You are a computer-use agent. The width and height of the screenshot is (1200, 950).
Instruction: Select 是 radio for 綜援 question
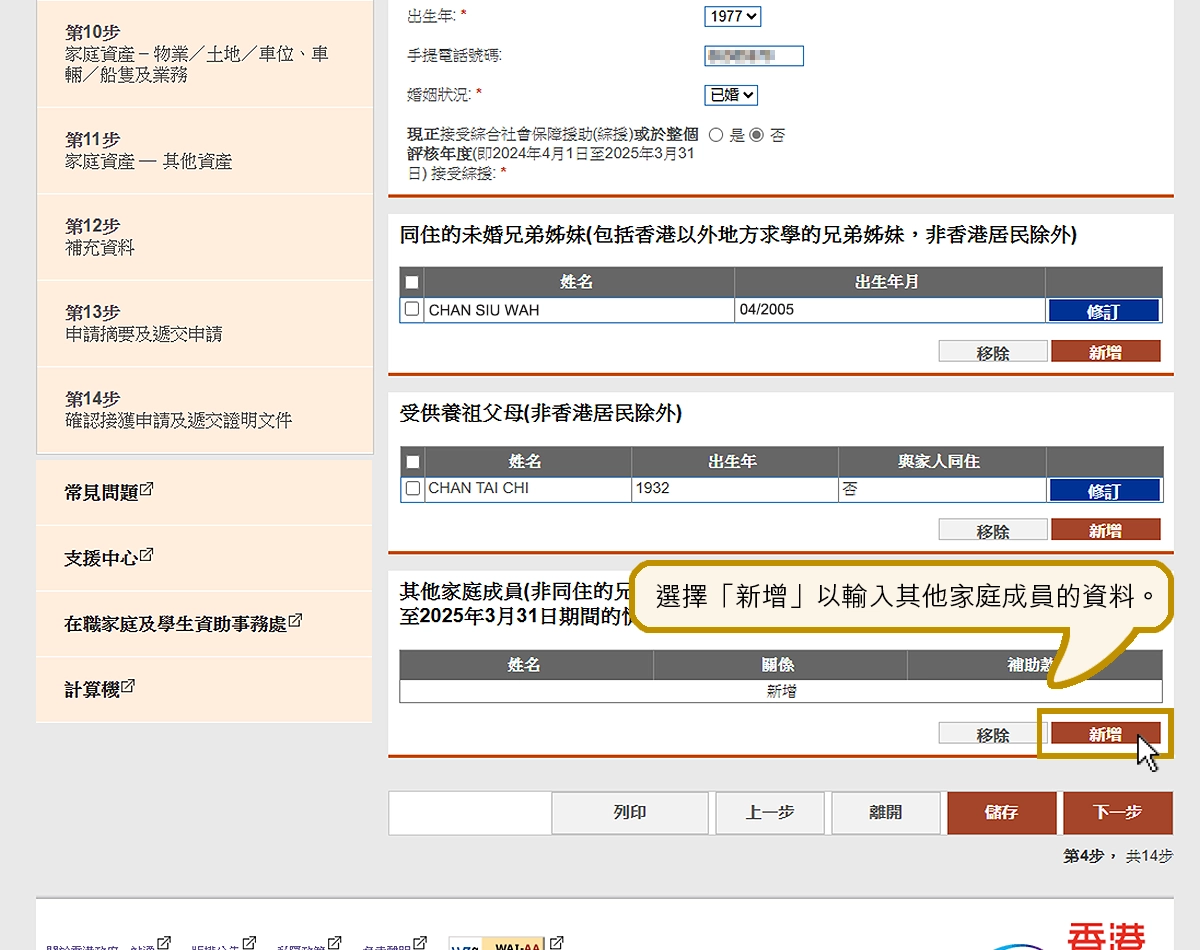click(716, 134)
